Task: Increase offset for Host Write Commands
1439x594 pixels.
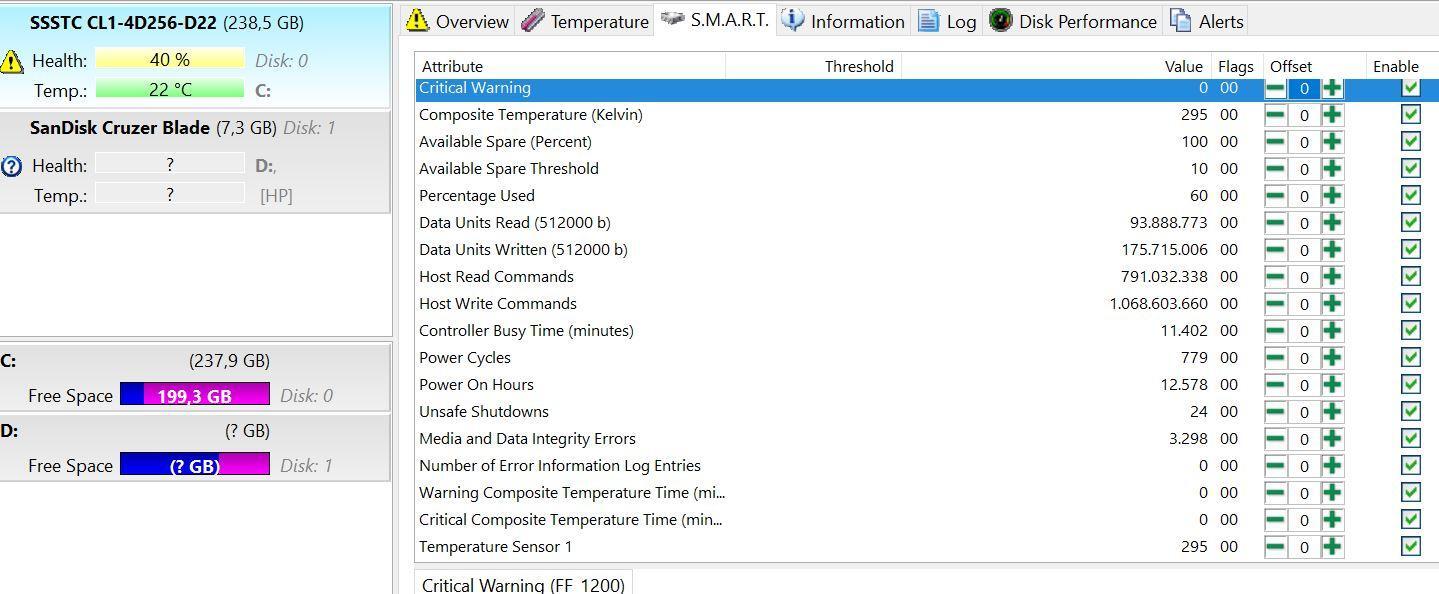Action: click(1332, 304)
